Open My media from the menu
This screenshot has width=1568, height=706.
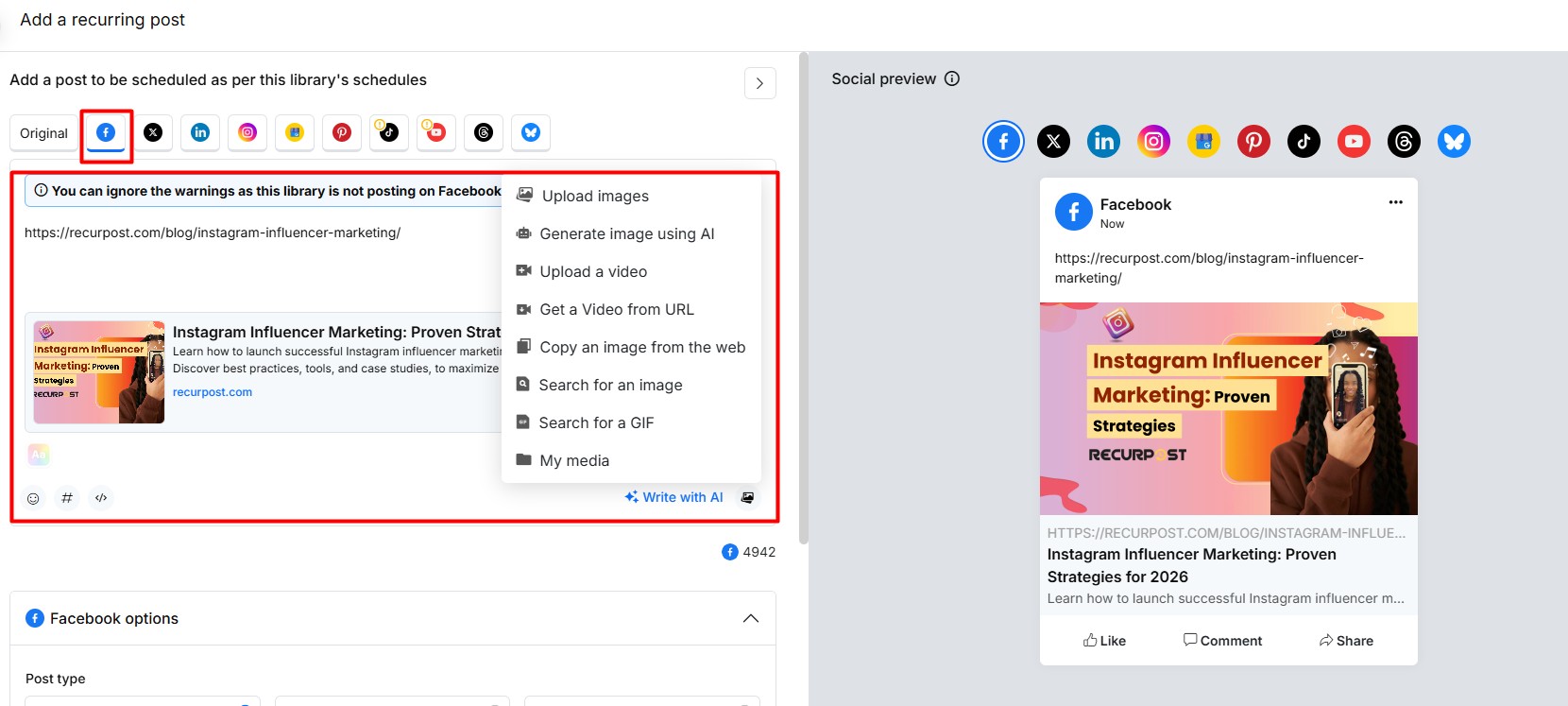631,460
